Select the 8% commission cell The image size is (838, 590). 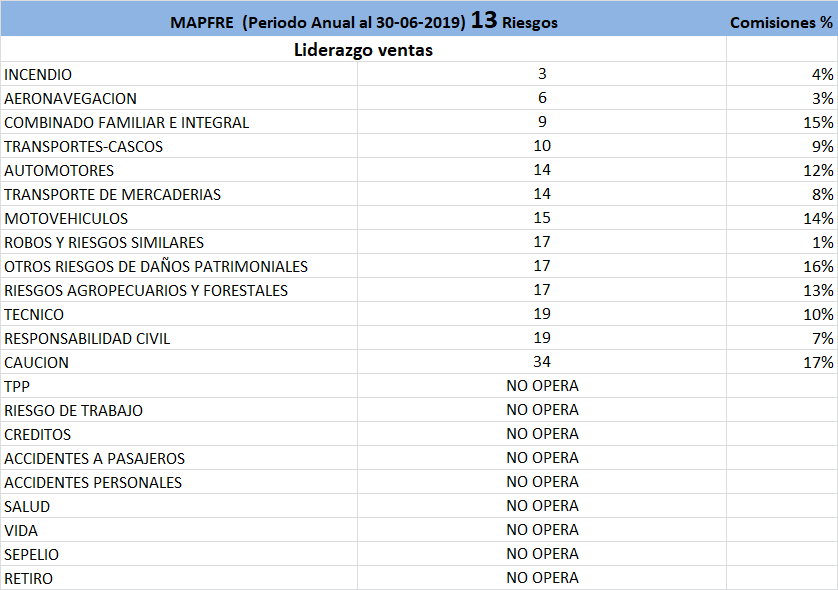(x=782, y=194)
